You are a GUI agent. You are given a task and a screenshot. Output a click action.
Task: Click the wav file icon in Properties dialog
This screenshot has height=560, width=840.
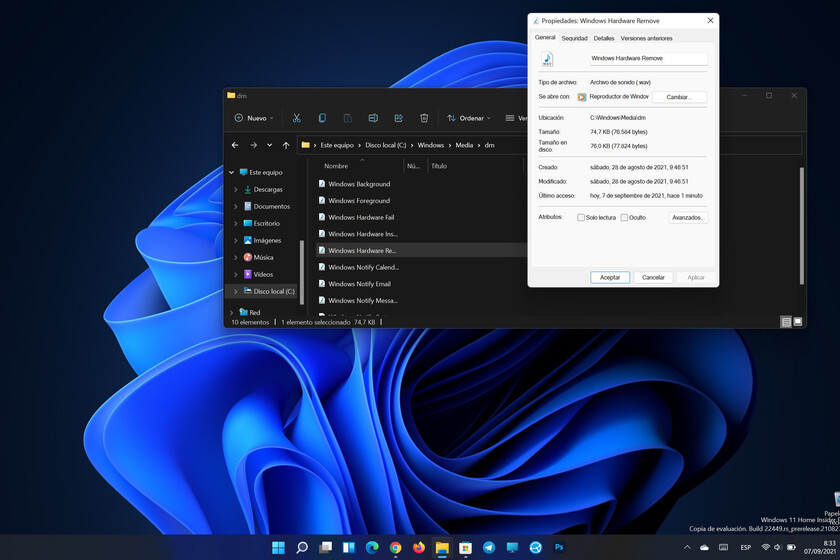(x=547, y=59)
